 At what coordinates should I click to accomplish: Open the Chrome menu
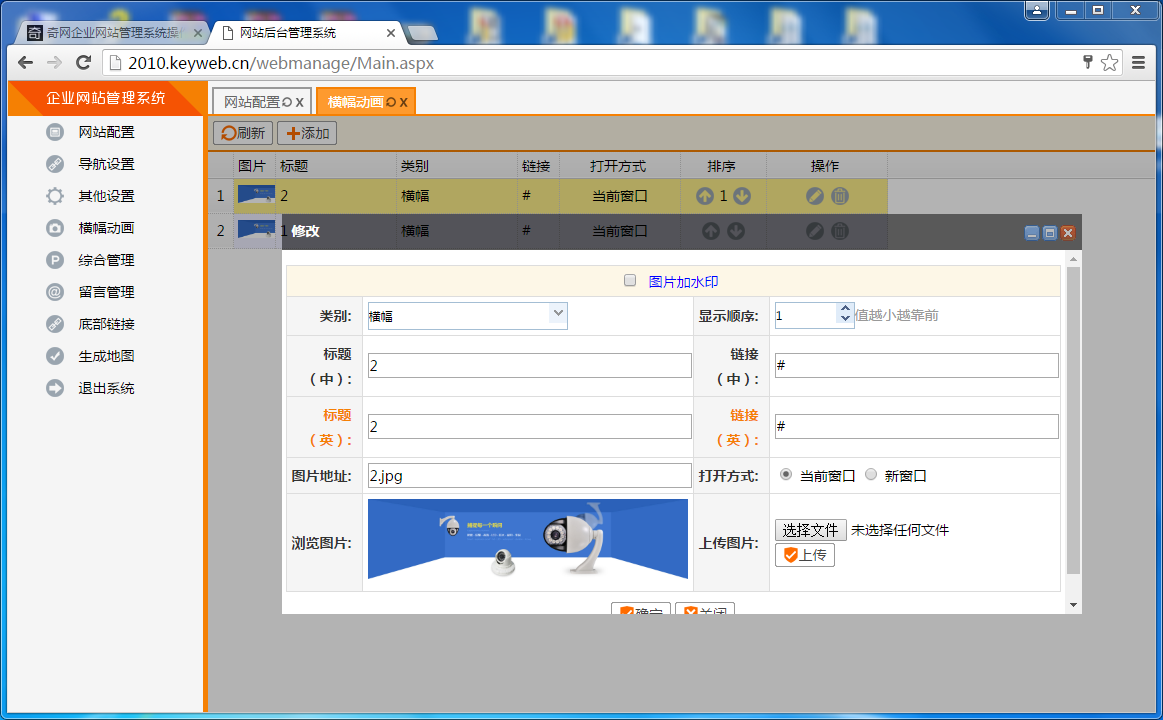(1139, 63)
